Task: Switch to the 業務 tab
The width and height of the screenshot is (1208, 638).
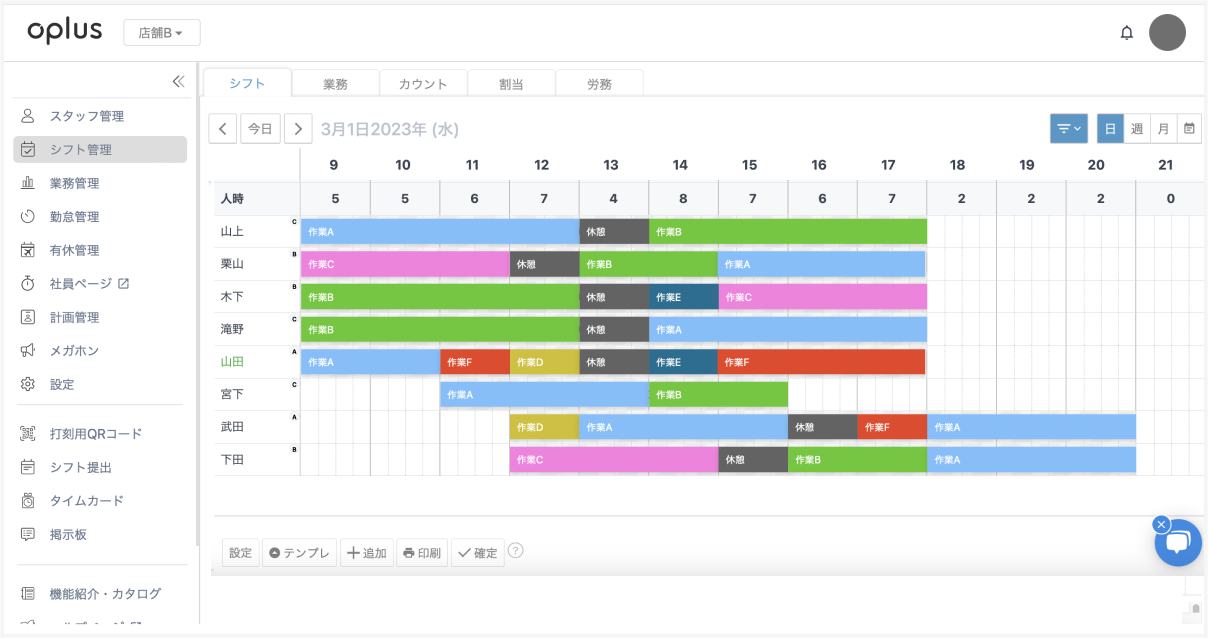Action: pos(335,84)
